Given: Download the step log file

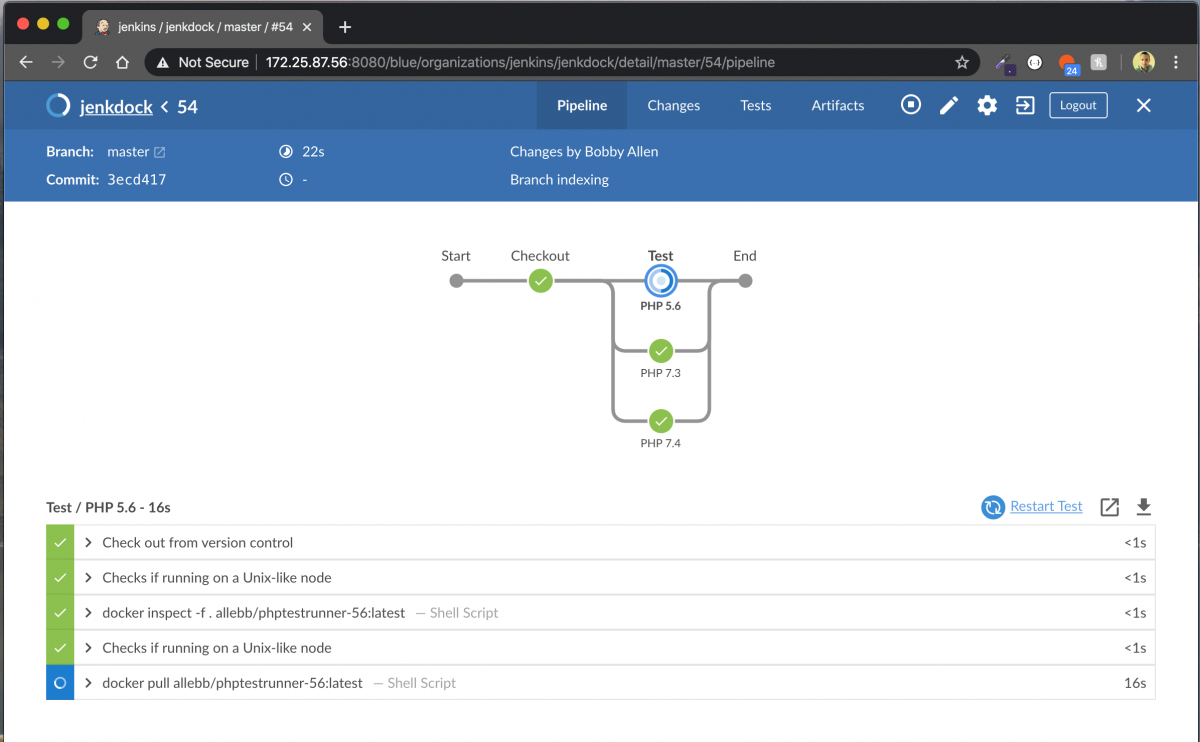Looking at the screenshot, I should click(x=1144, y=507).
